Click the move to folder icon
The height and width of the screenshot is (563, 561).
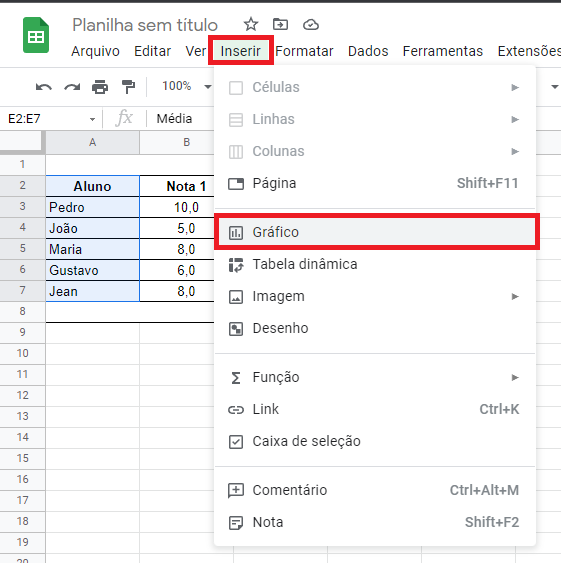280,24
